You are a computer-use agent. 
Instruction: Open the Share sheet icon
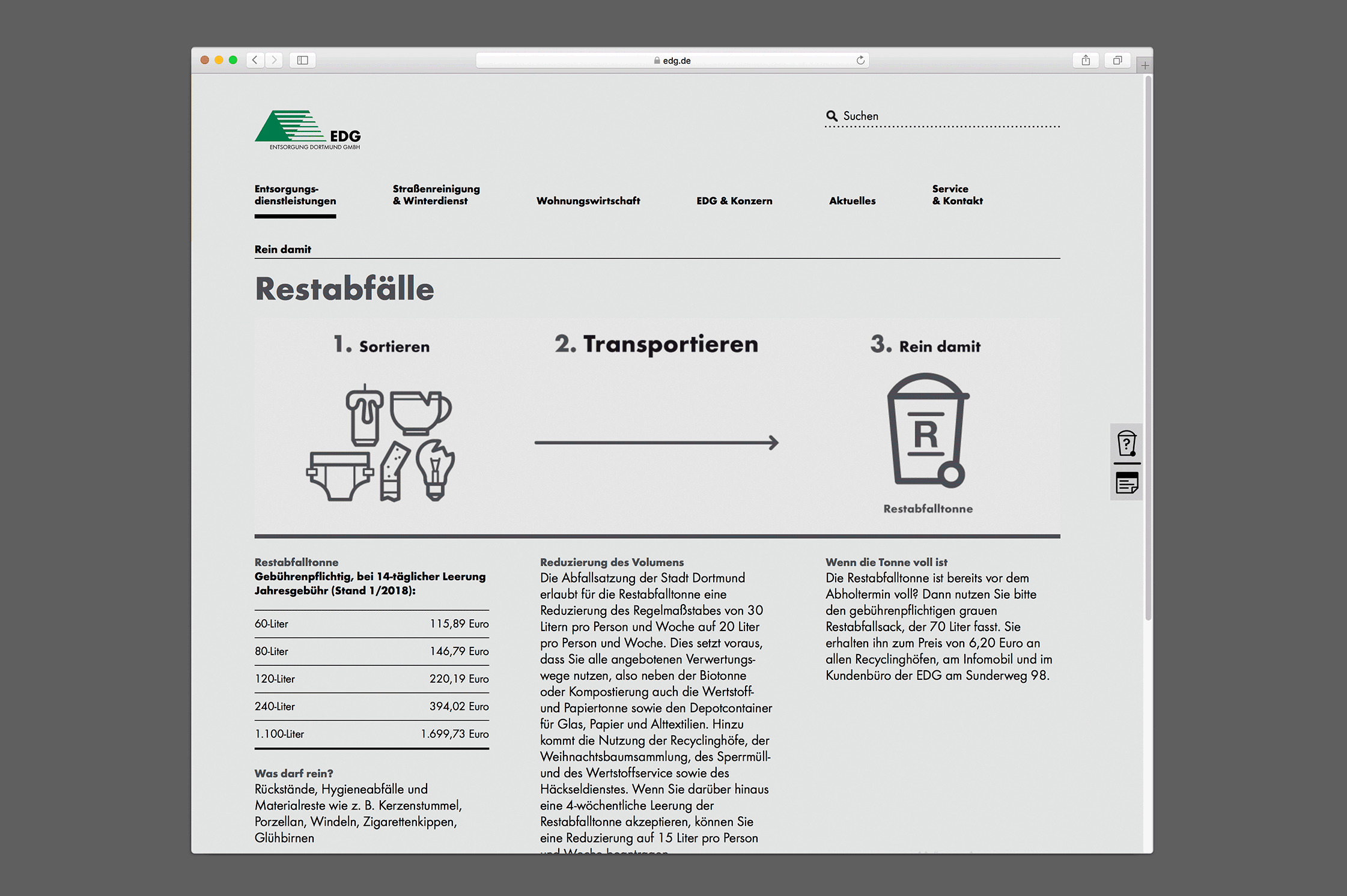(1086, 60)
